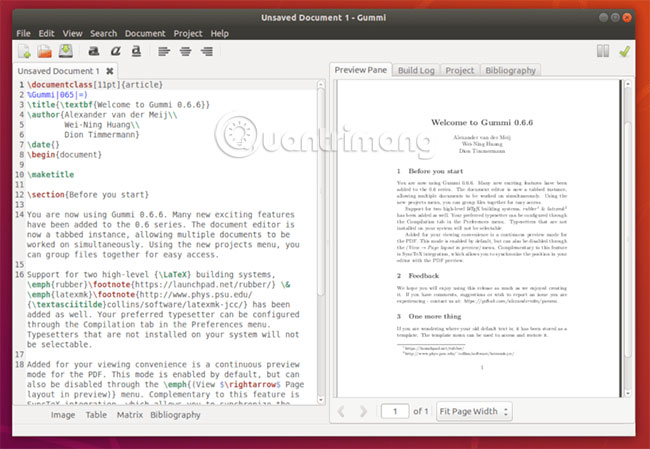The width and height of the screenshot is (650, 449).
Task: Align text to the left
Action: (164, 51)
